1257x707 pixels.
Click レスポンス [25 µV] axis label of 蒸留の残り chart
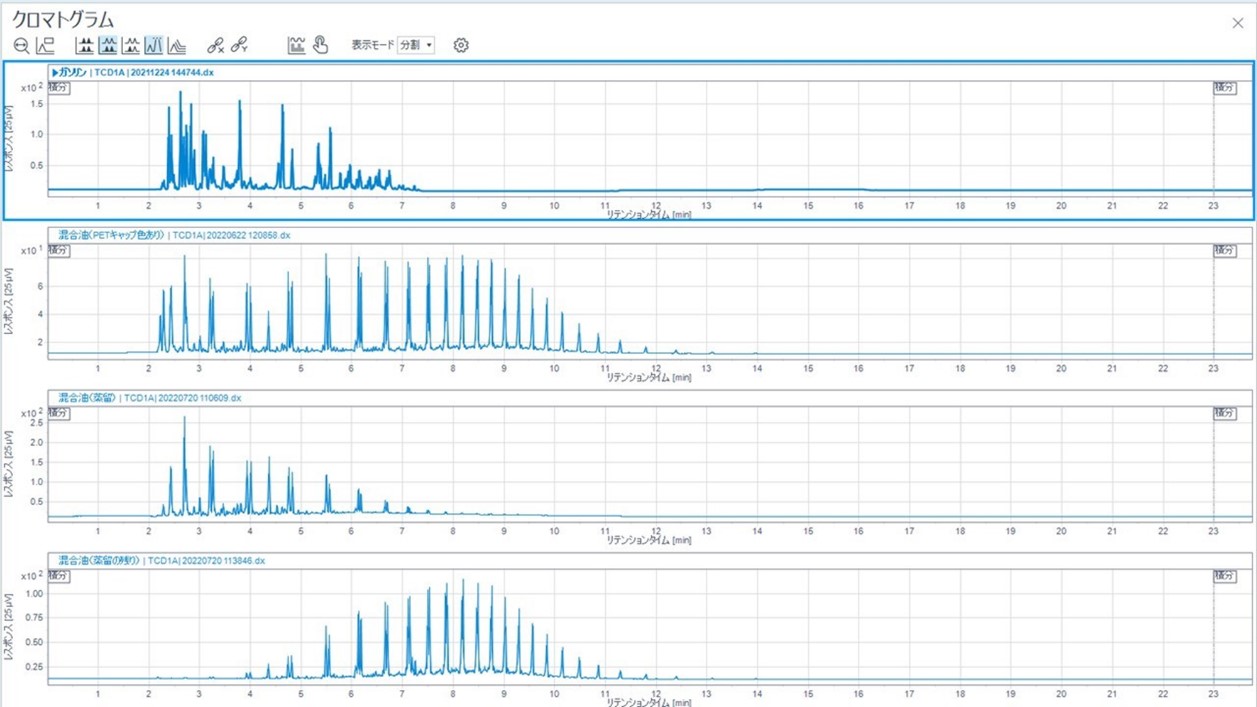coord(9,628)
